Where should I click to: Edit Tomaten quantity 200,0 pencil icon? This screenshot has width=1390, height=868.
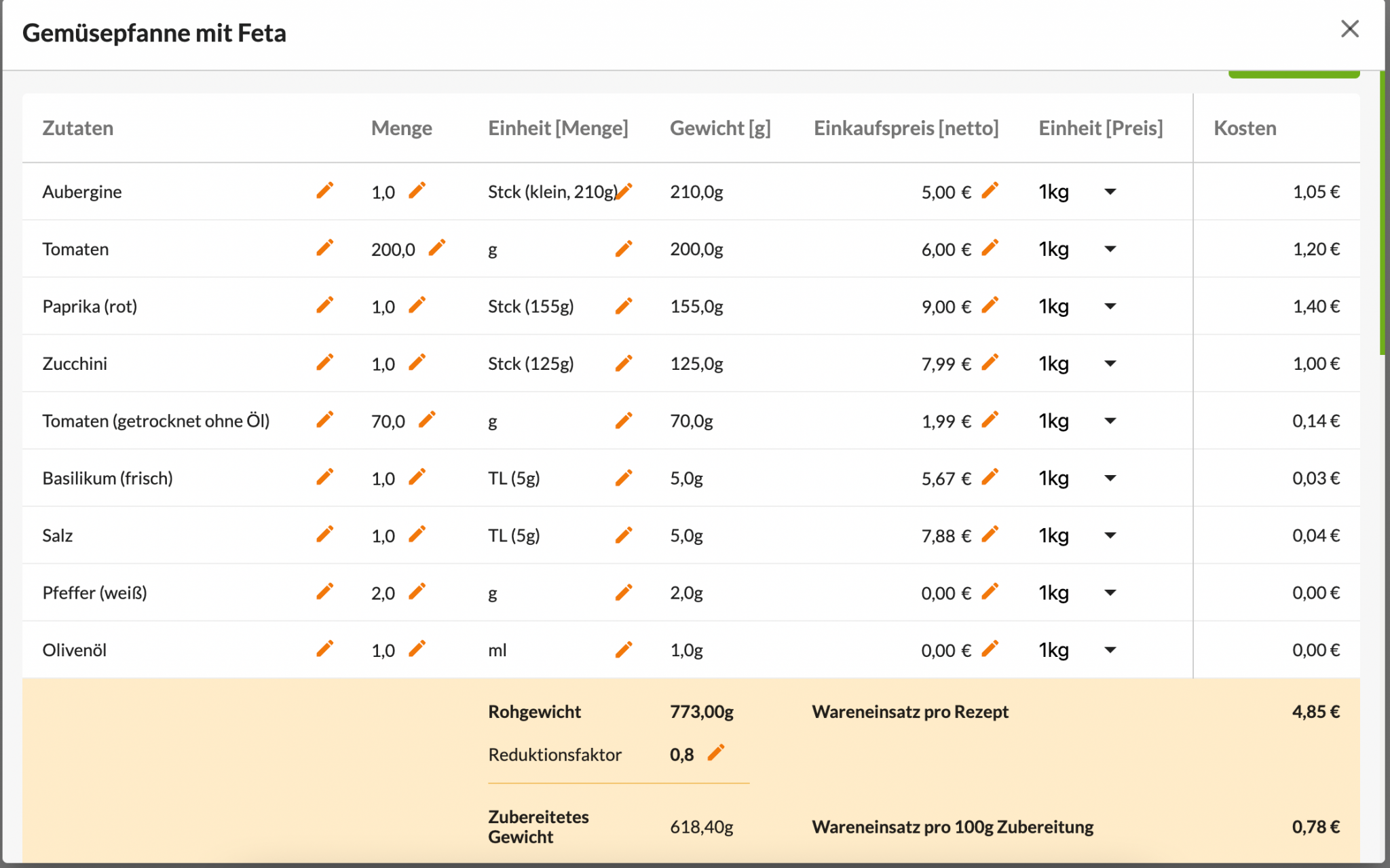(x=437, y=248)
